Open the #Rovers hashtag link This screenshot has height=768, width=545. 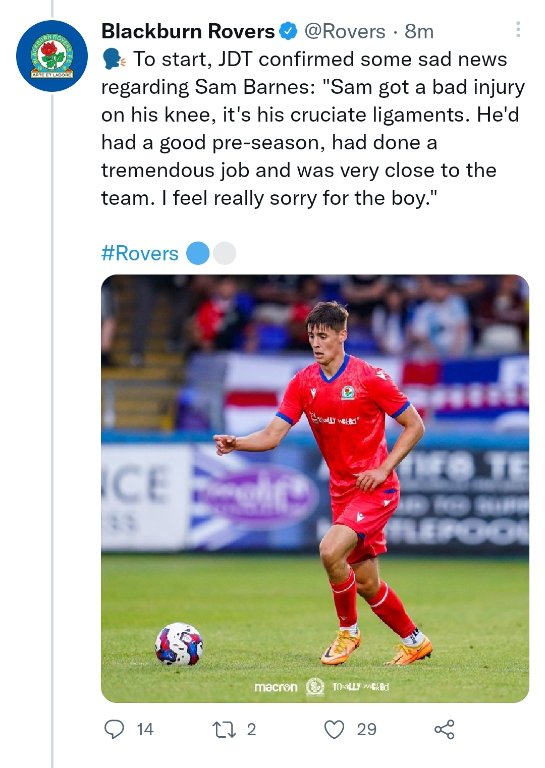pyautogui.click(x=140, y=254)
